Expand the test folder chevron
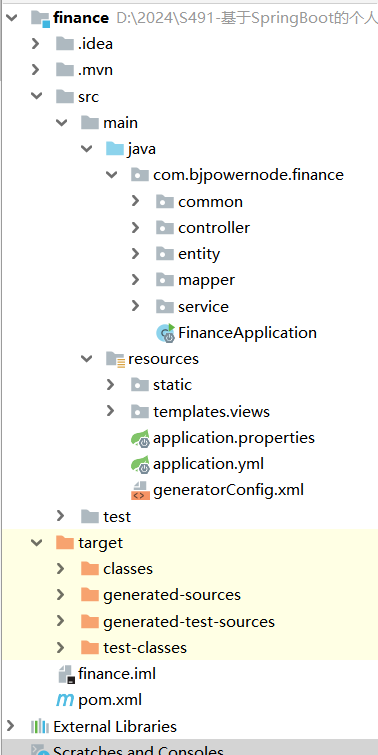The image size is (378, 755). click(x=60, y=516)
